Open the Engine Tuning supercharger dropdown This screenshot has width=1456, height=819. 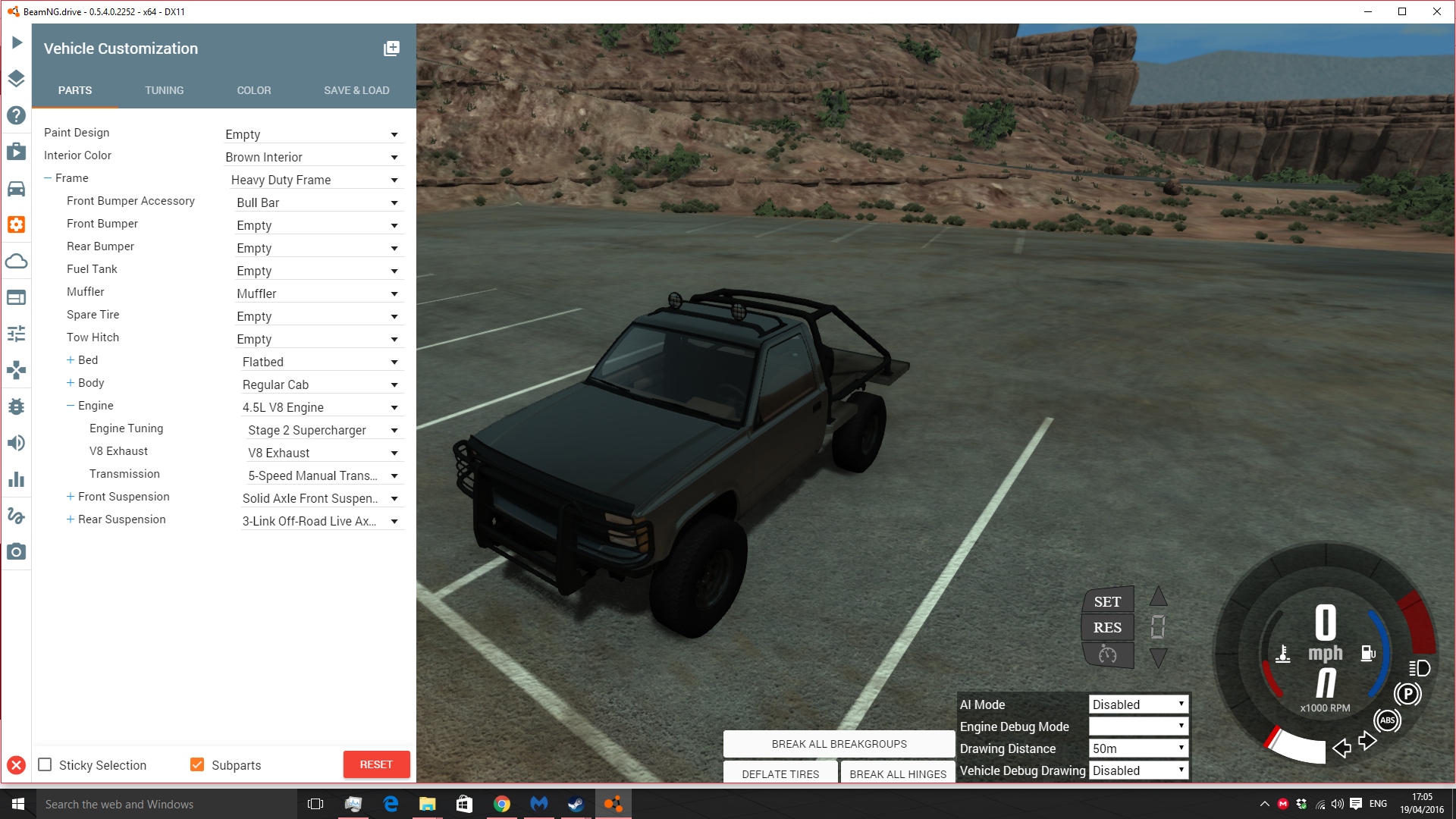point(322,430)
